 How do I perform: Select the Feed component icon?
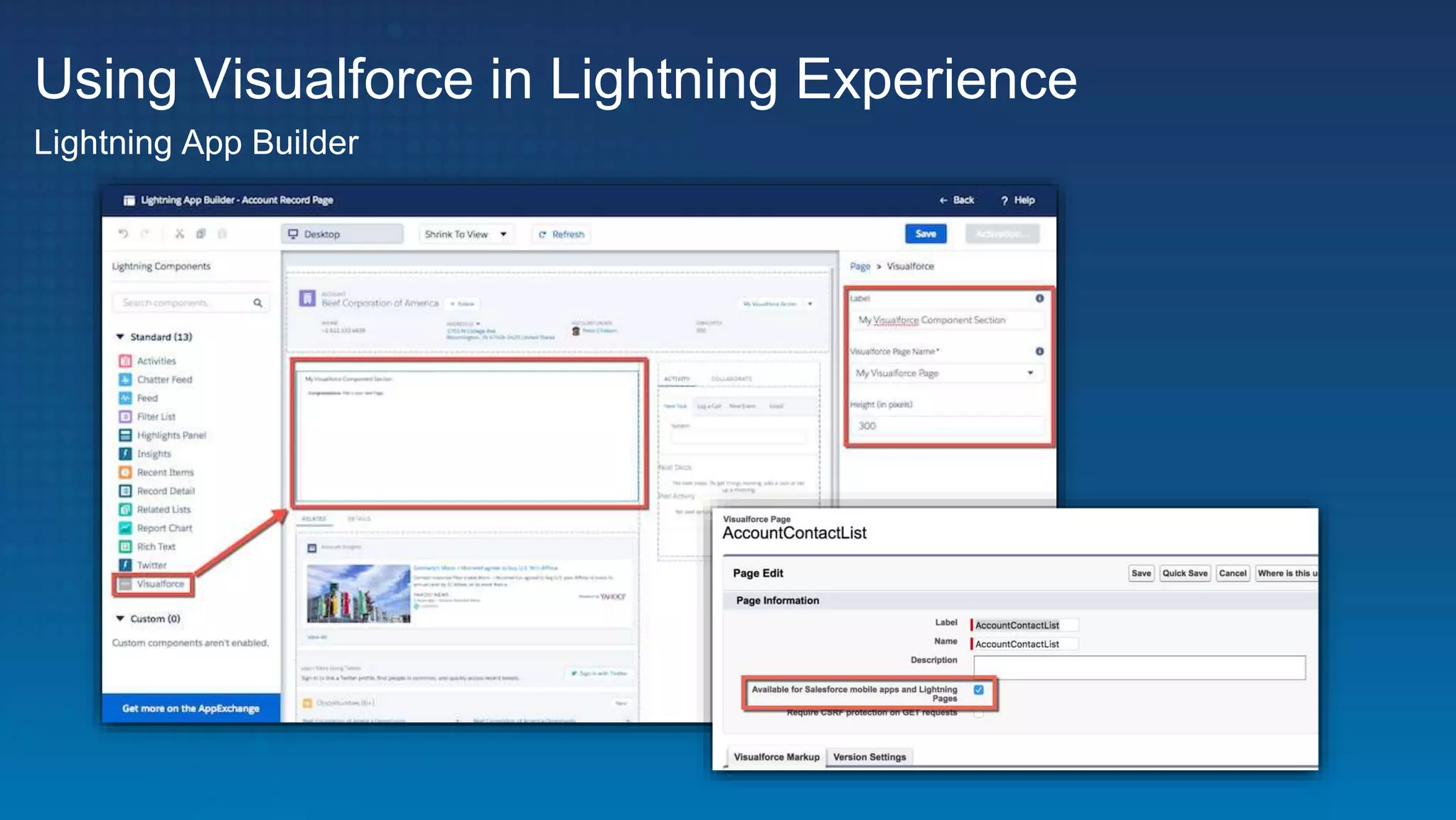(x=125, y=398)
